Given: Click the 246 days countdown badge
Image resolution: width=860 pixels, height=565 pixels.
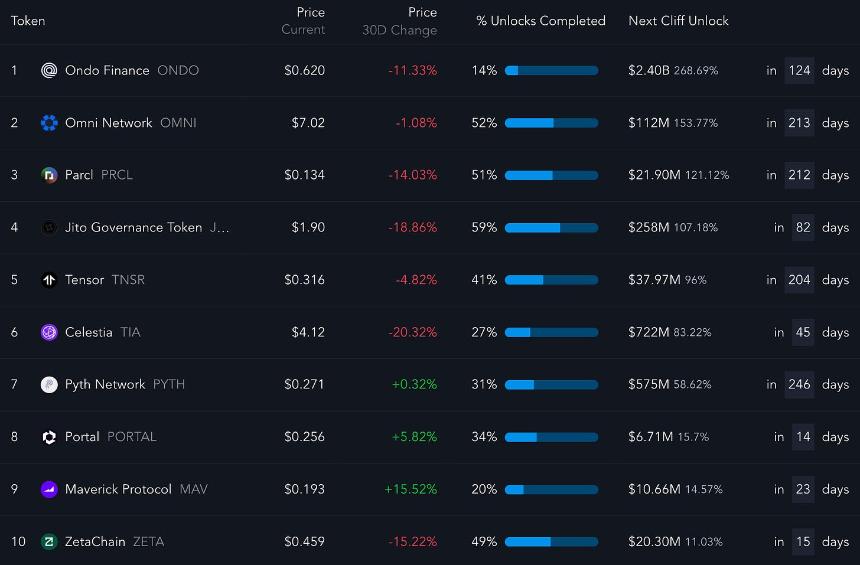Looking at the screenshot, I should coord(799,385).
